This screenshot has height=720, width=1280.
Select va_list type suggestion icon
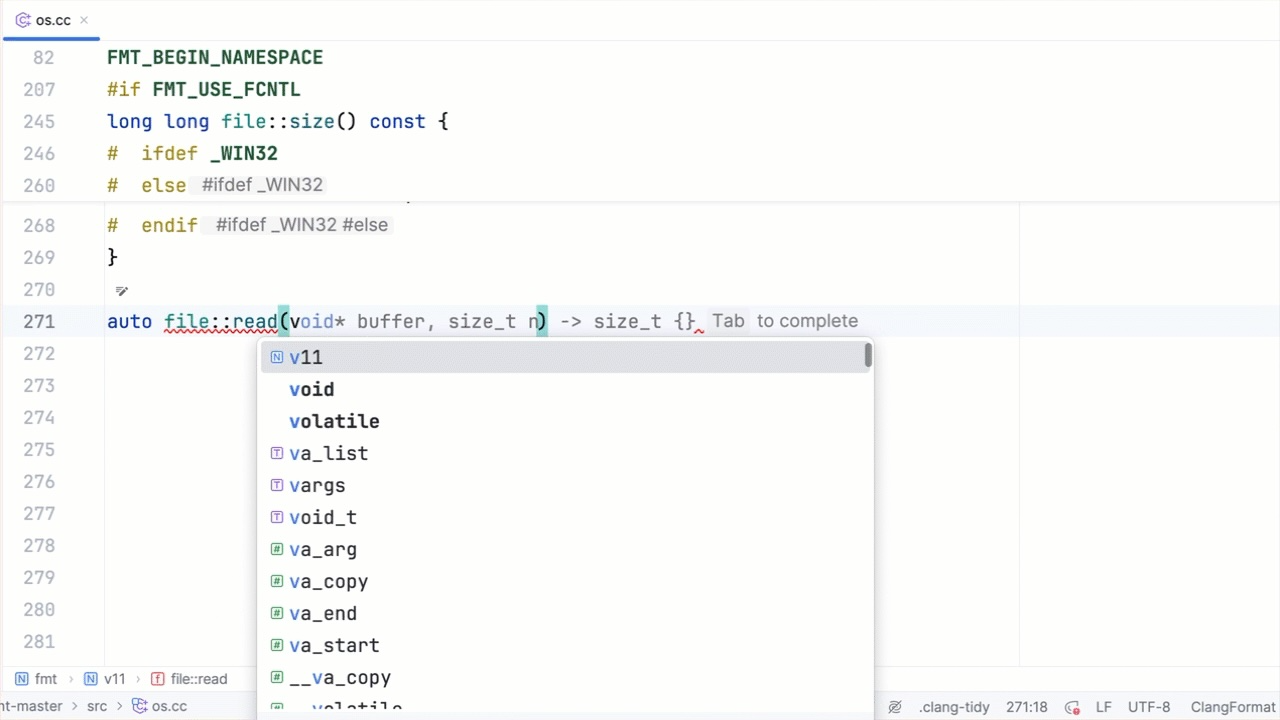click(x=277, y=453)
